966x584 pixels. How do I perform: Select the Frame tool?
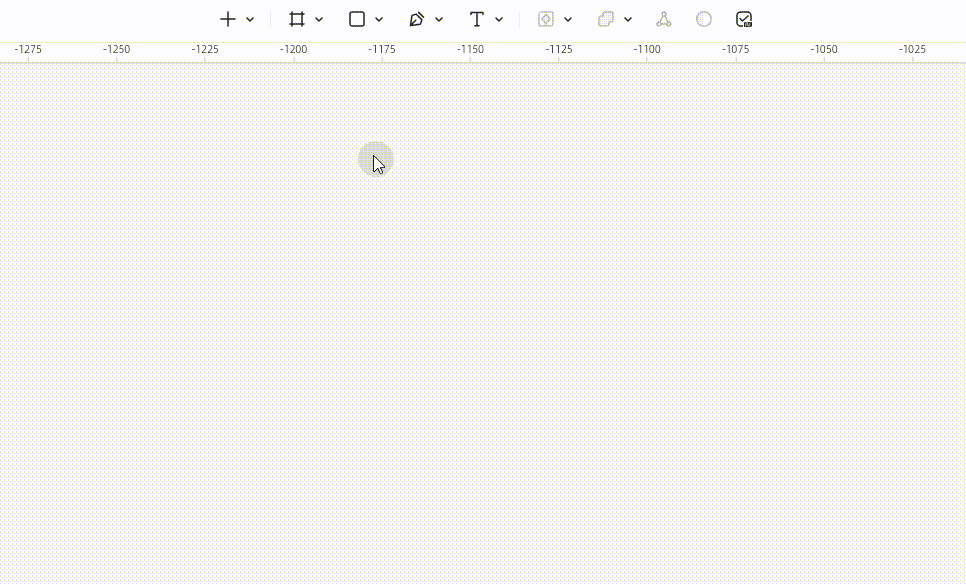coord(297,19)
